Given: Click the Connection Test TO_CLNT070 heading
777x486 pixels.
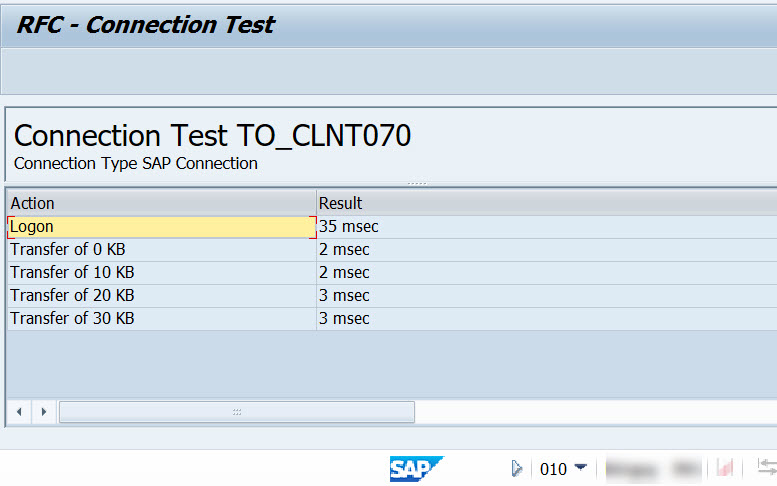Looking at the screenshot, I should point(212,136).
